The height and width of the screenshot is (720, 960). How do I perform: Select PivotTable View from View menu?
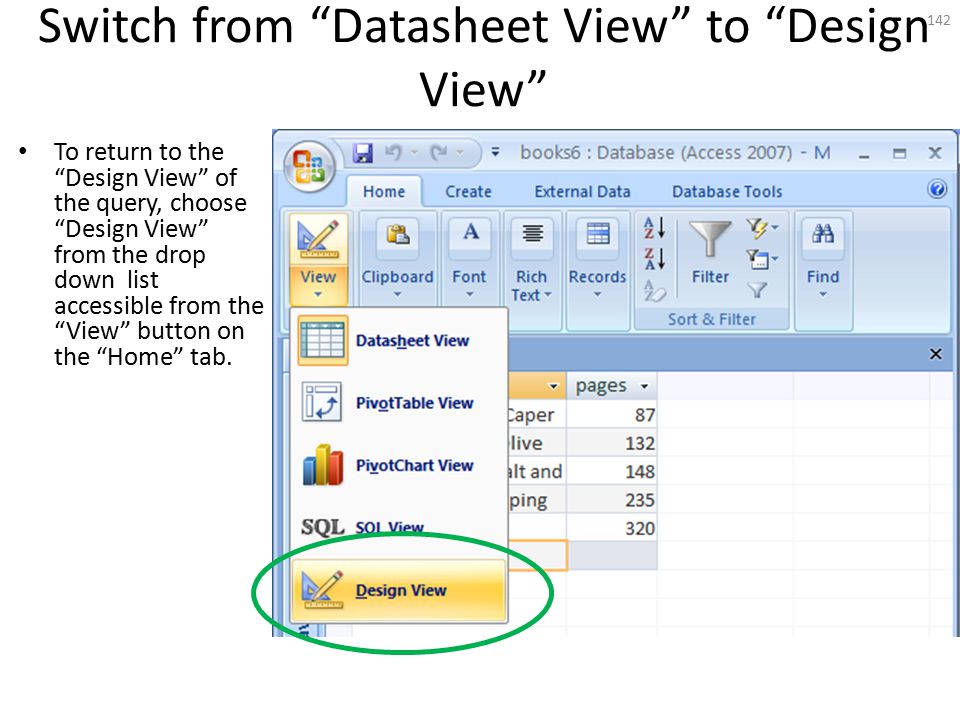coord(399,403)
